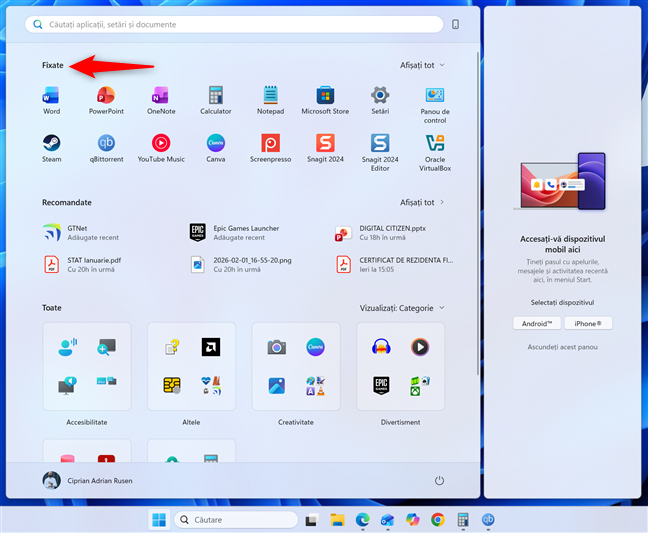The height and width of the screenshot is (533, 648).
Task: Click the Start menu search field
Action: tap(234, 24)
